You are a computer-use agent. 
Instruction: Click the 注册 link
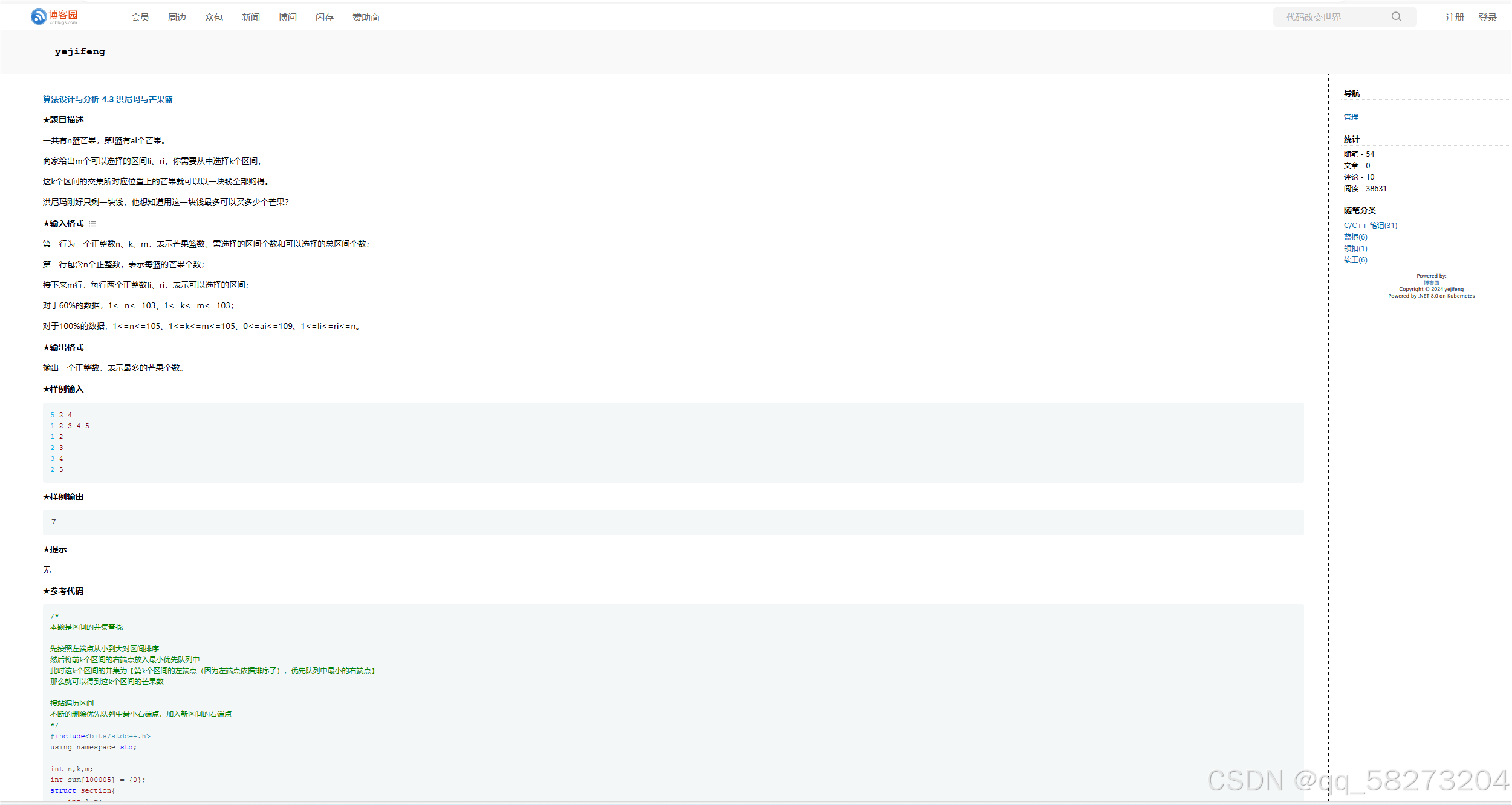(1455, 18)
